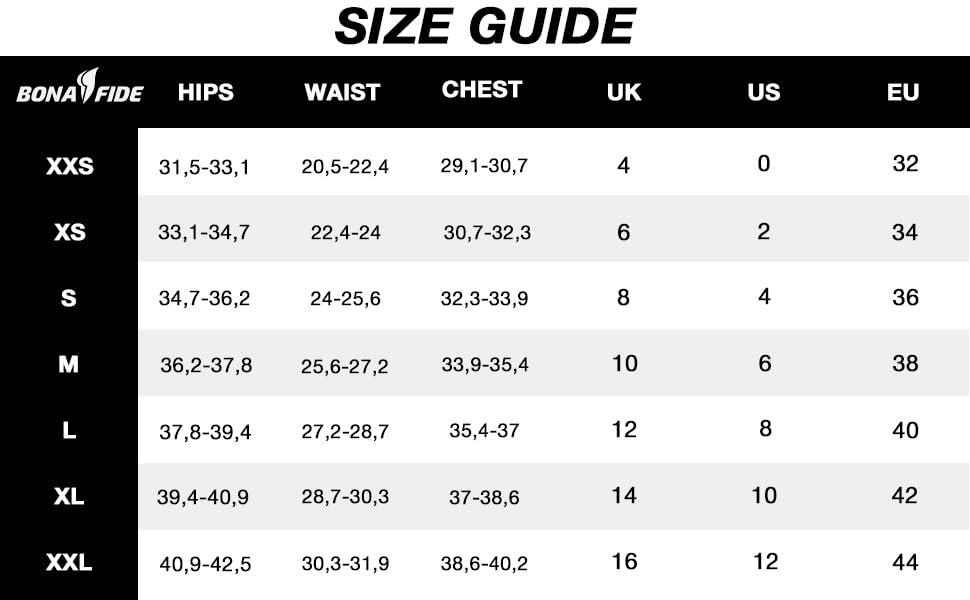Select the L size label
The image size is (970, 600).
coord(68,432)
